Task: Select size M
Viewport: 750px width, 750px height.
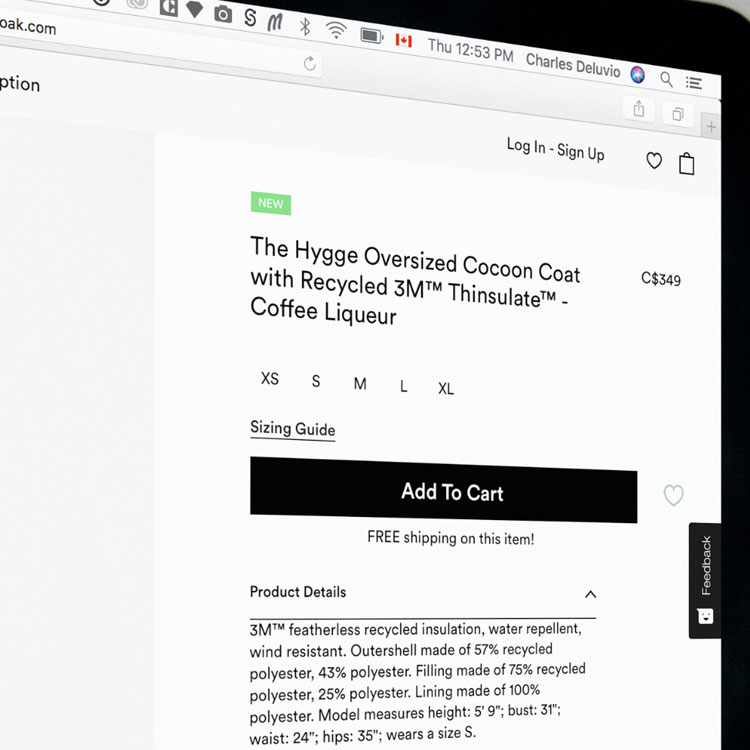Action: coord(360,384)
